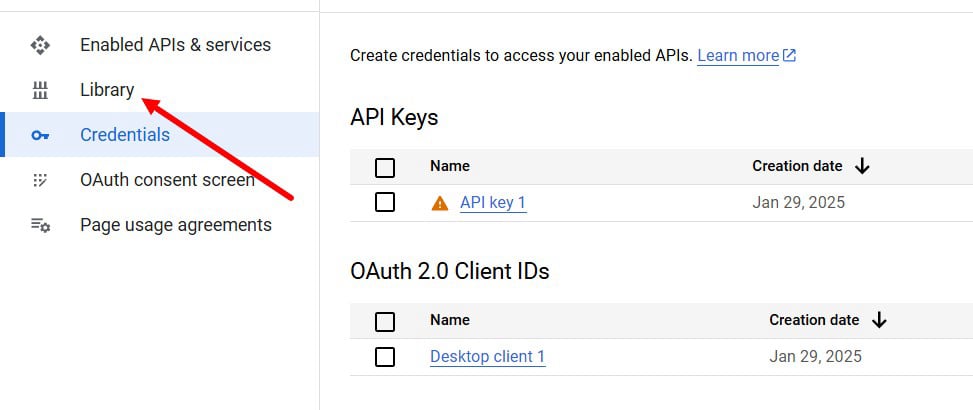Viewport: 973px width, 410px height.
Task: Click Creation date header in API Keys table
Action: tap(797, 166)
